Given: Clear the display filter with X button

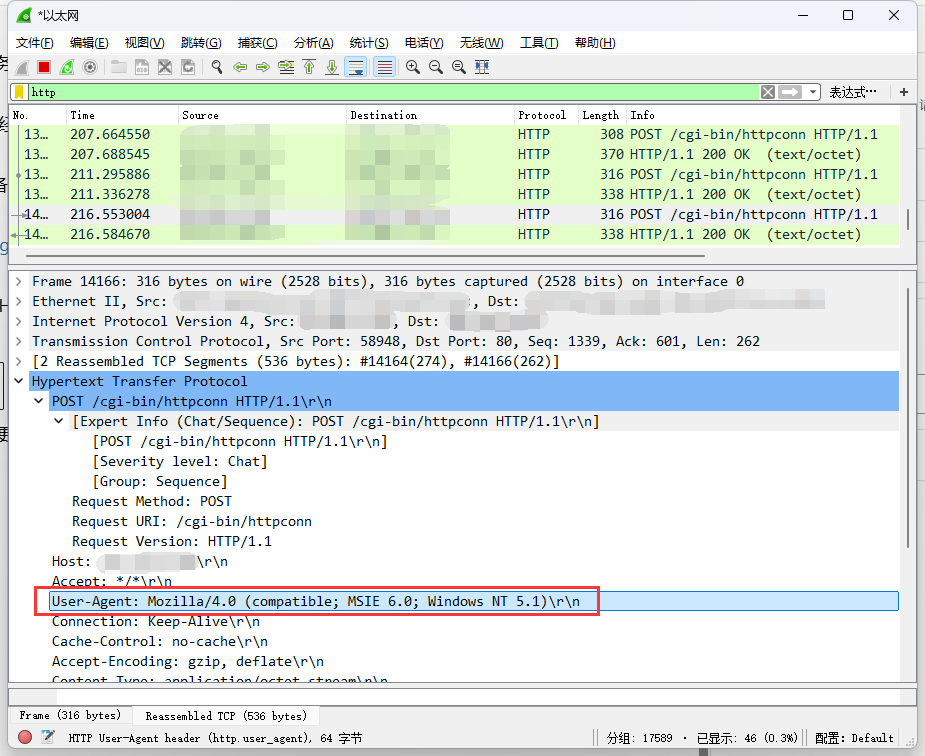Looking at the screenshot, I should pyautogui.click(x=767, y=92).
